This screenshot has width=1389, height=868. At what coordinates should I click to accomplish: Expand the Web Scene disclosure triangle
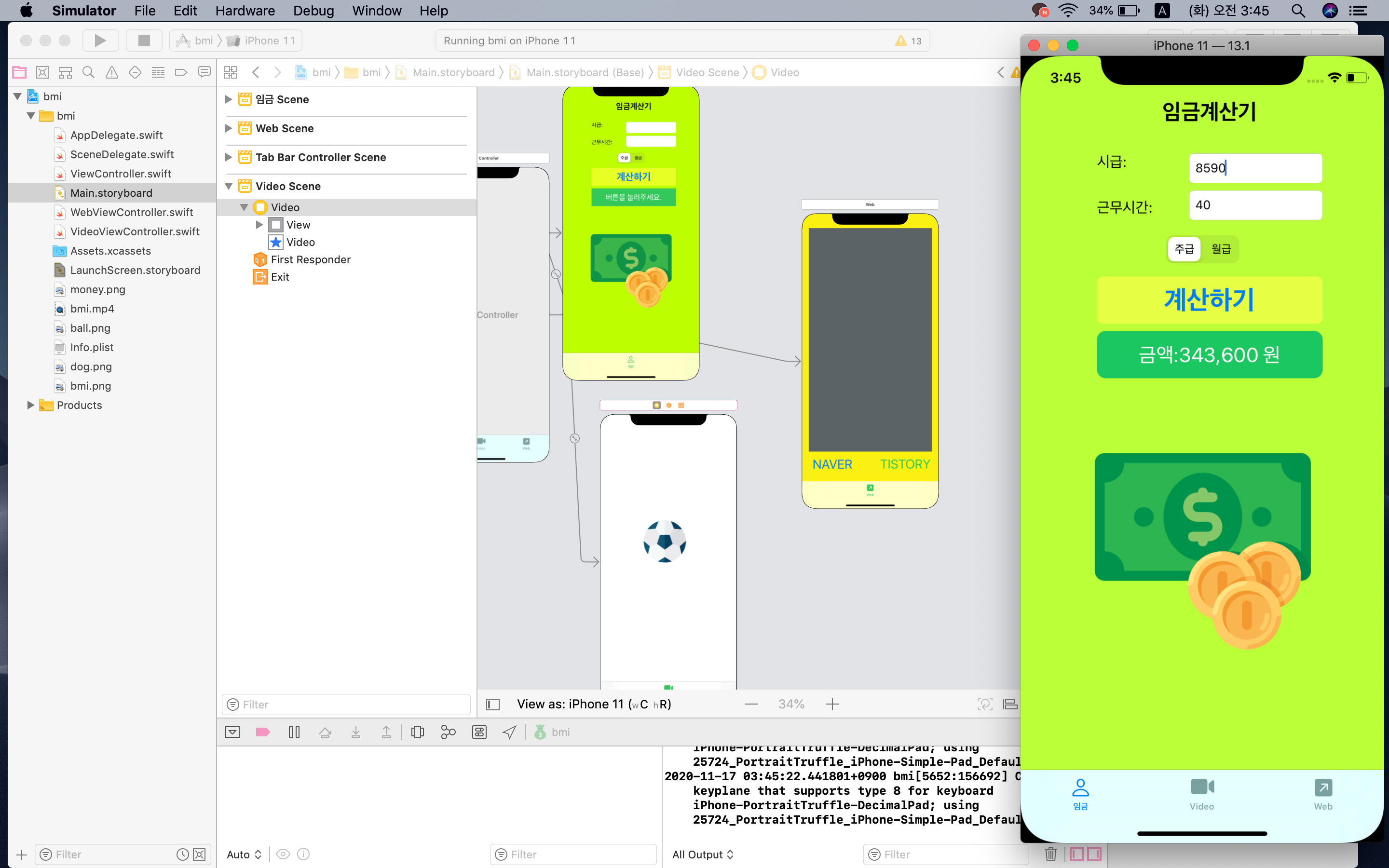(x=229, y=128)
